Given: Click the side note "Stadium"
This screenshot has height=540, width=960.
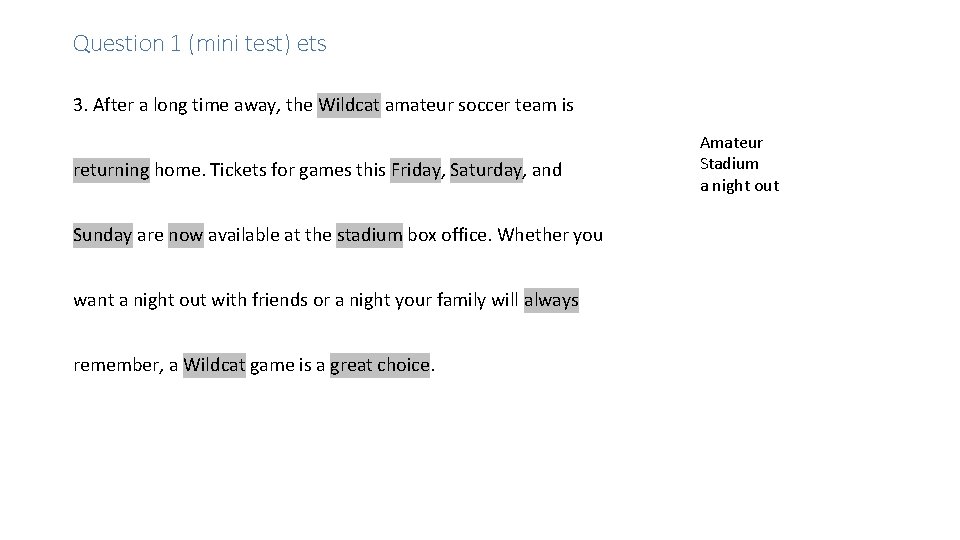Looking at the screenshot, I should (x=729, y=164).
